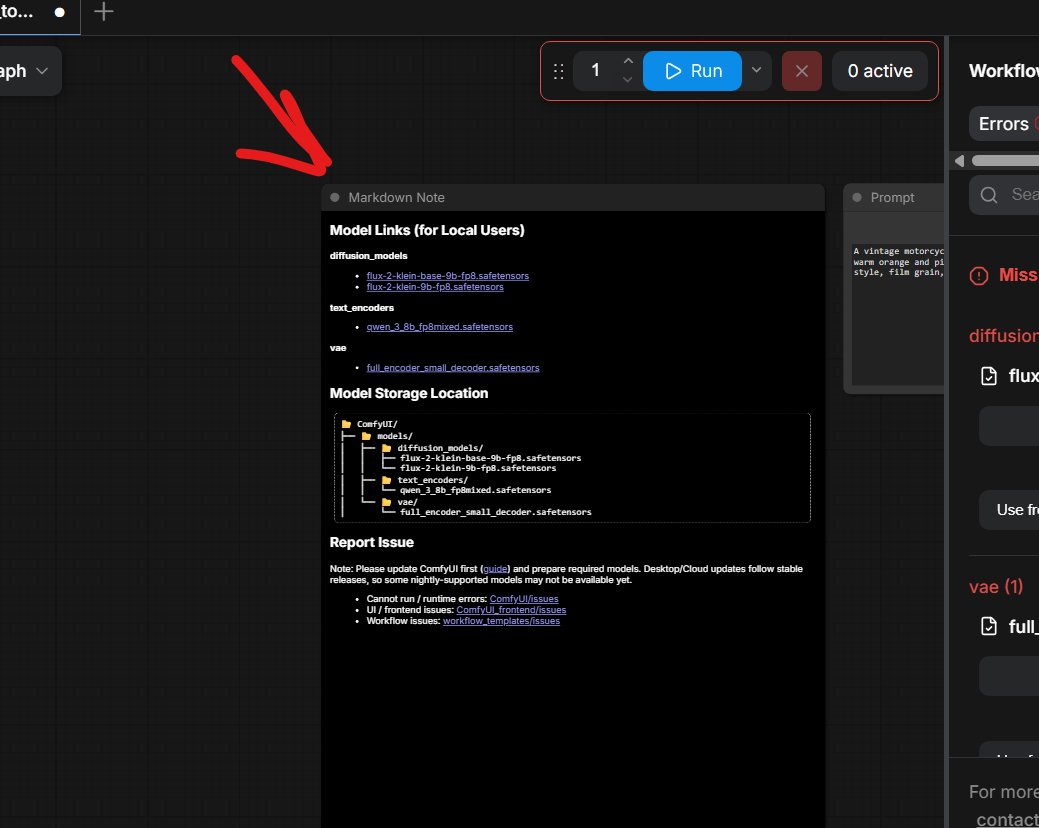Image resolution: width=1039 pixels, height=828 pixels.
Task: Click the batch count number field
Action: coord(596,70)
